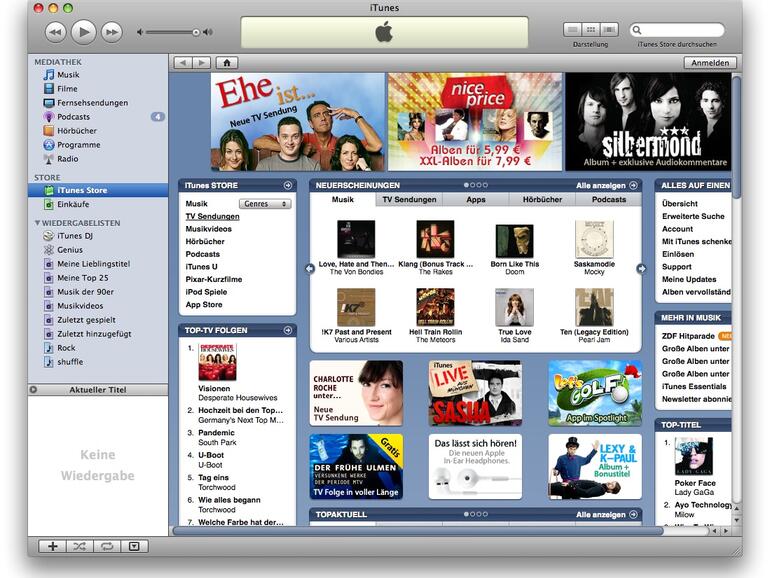Image resolution: width=770 pixels, height=578 pixels.
Task: Collapse the Aktueller Titel panel
Action: [x=33, y=390]
